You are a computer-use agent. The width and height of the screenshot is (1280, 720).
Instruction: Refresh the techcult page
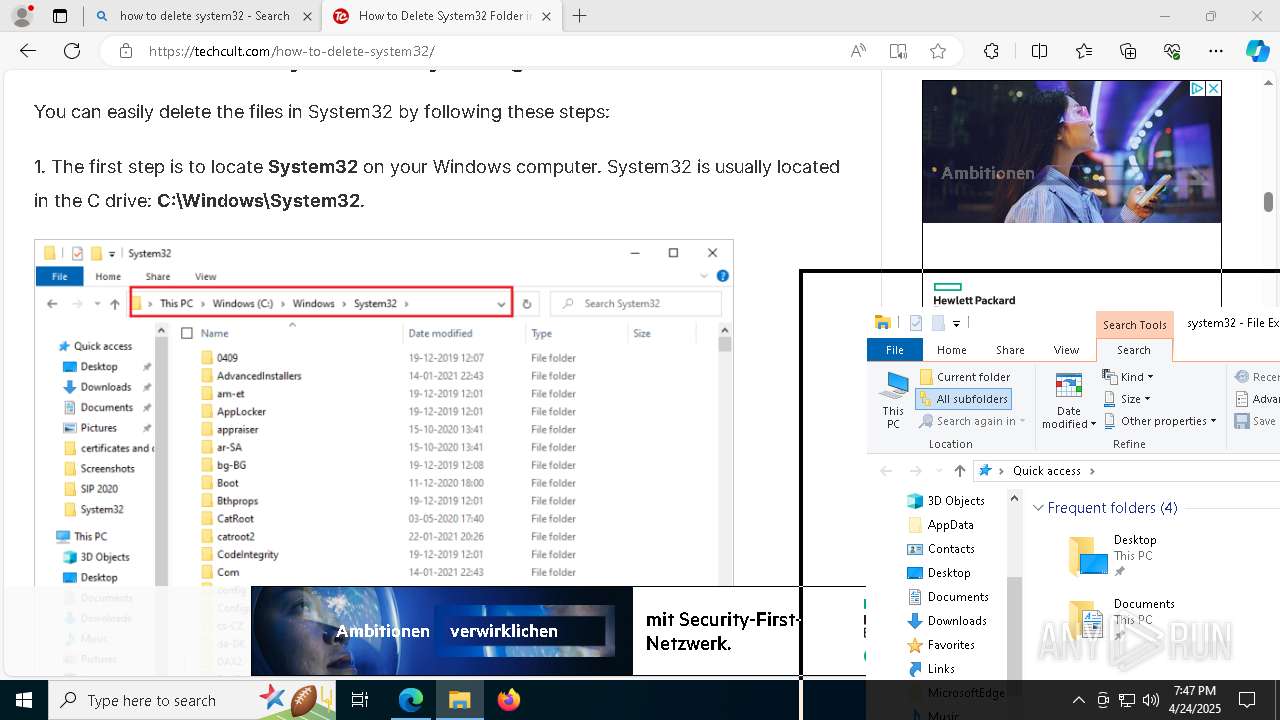coord(72,51)
